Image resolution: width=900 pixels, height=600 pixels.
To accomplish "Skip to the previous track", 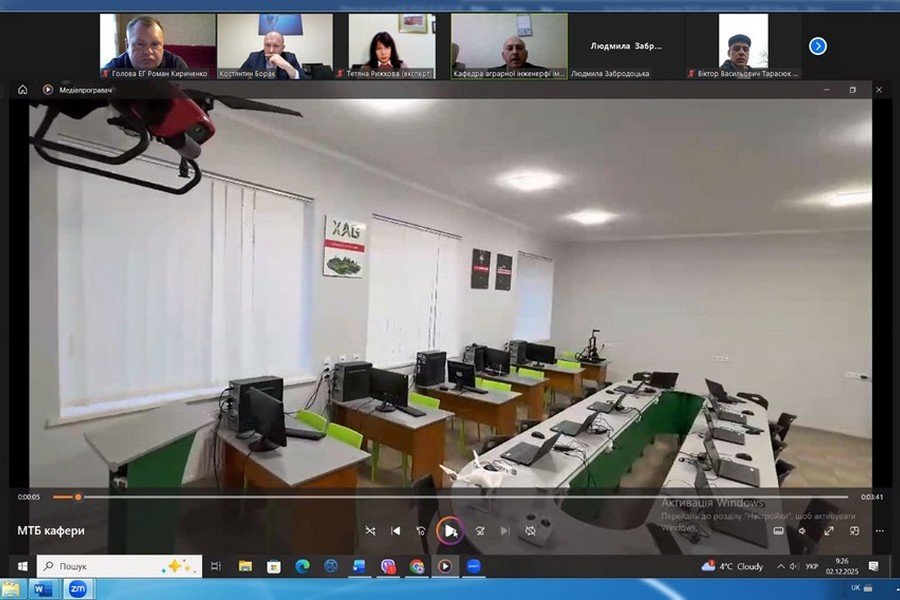I will [x=396, y=531].
